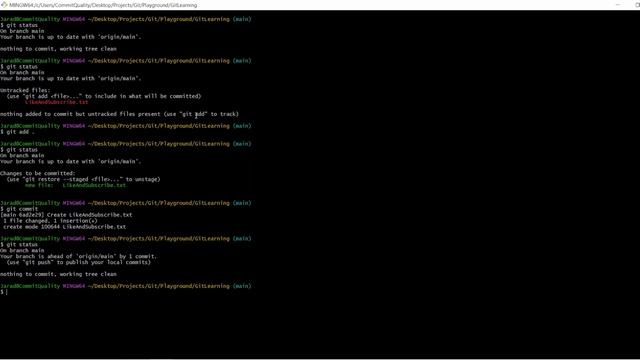Screen dimensions: 640x360
Task: Click the 'Untracked files:' line
Action: pos(25,90)
